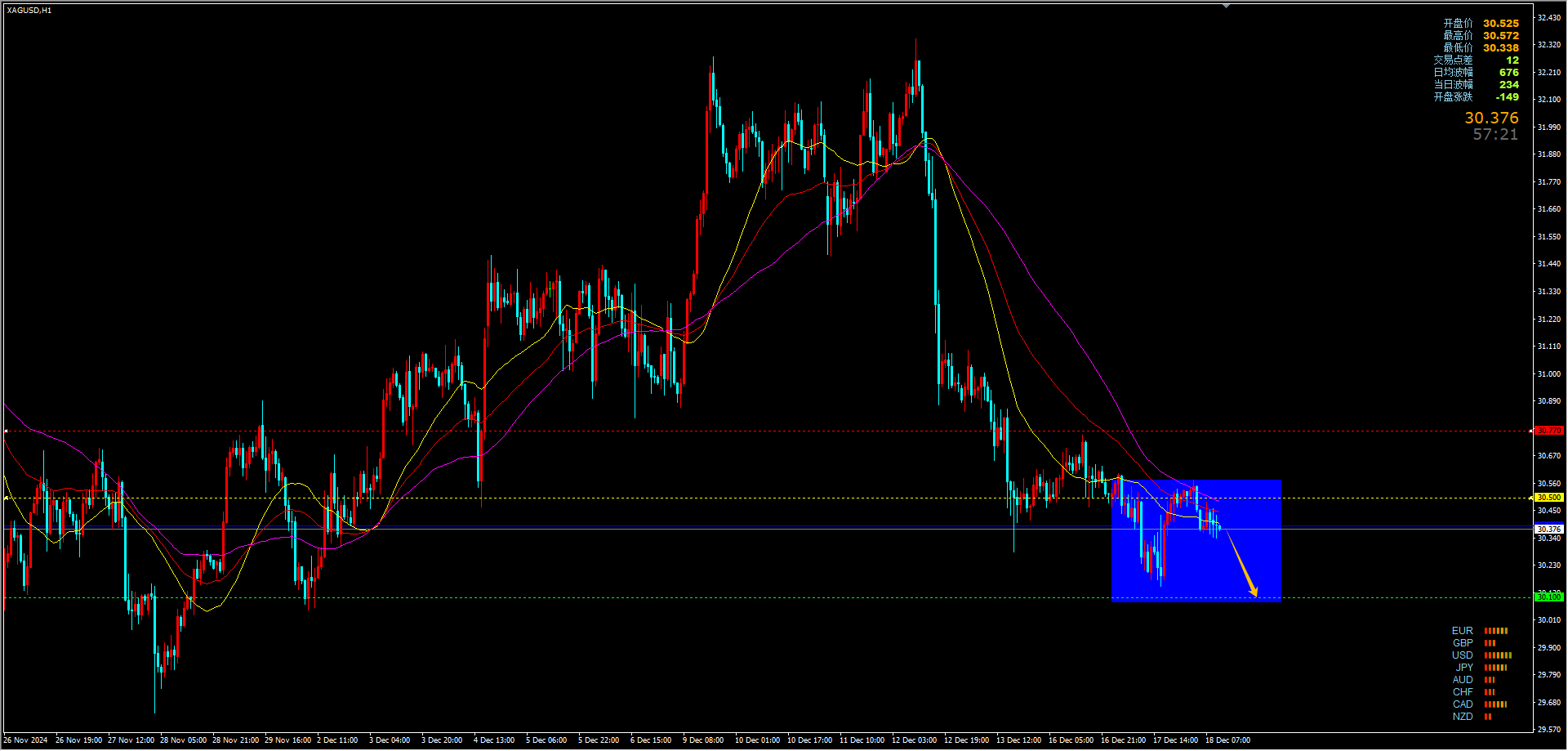Click the candle countdown timer 57:21
Image resolution: width=1568 pixels, height=751 pixels.
click(x=1495, y=135)
